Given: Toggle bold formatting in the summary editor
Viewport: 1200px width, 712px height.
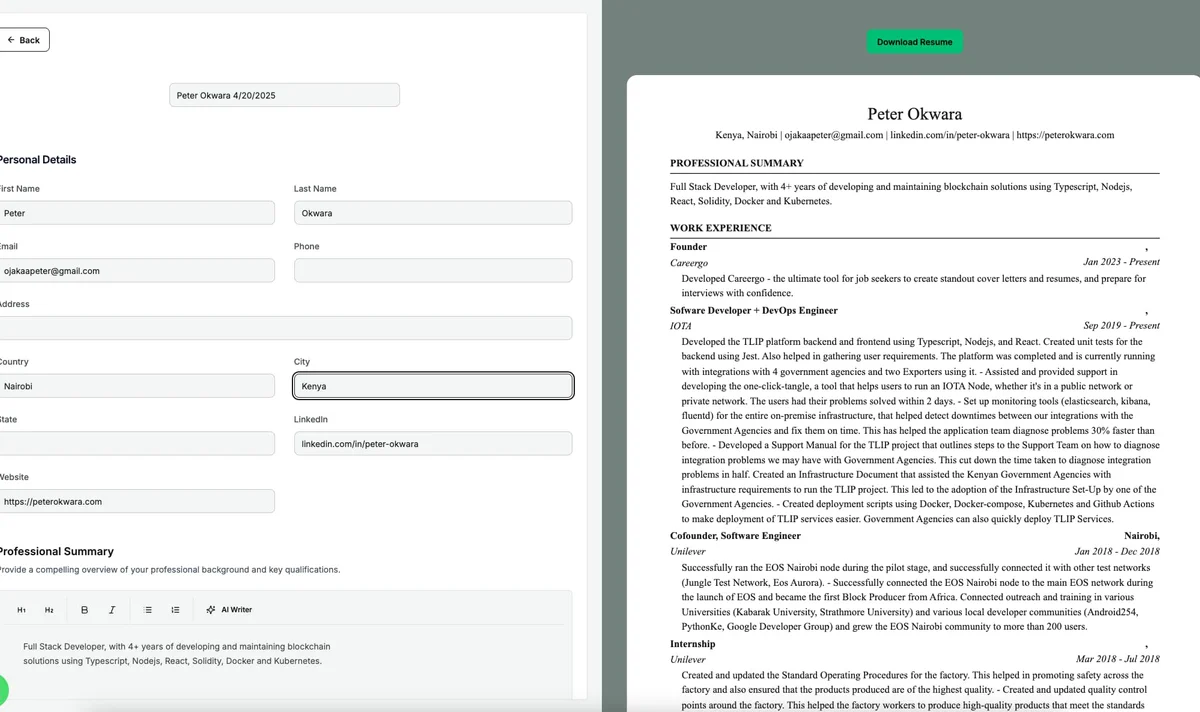Looking at the screenshot, I should 84,609.
